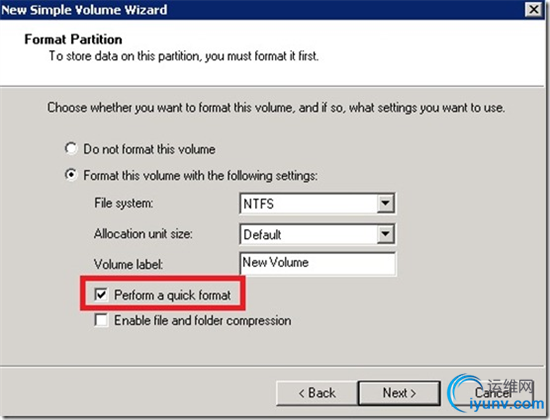
Task: Open the File system dropdown arrow
Action: pos(385,203)
